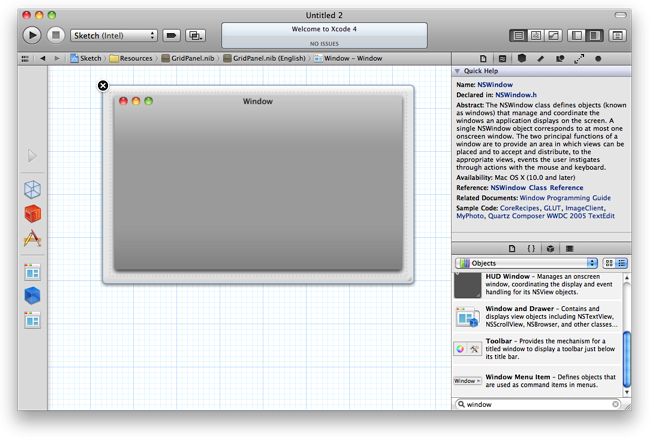
Task: Open the Identity inspector tab
Action: (522, 58)
